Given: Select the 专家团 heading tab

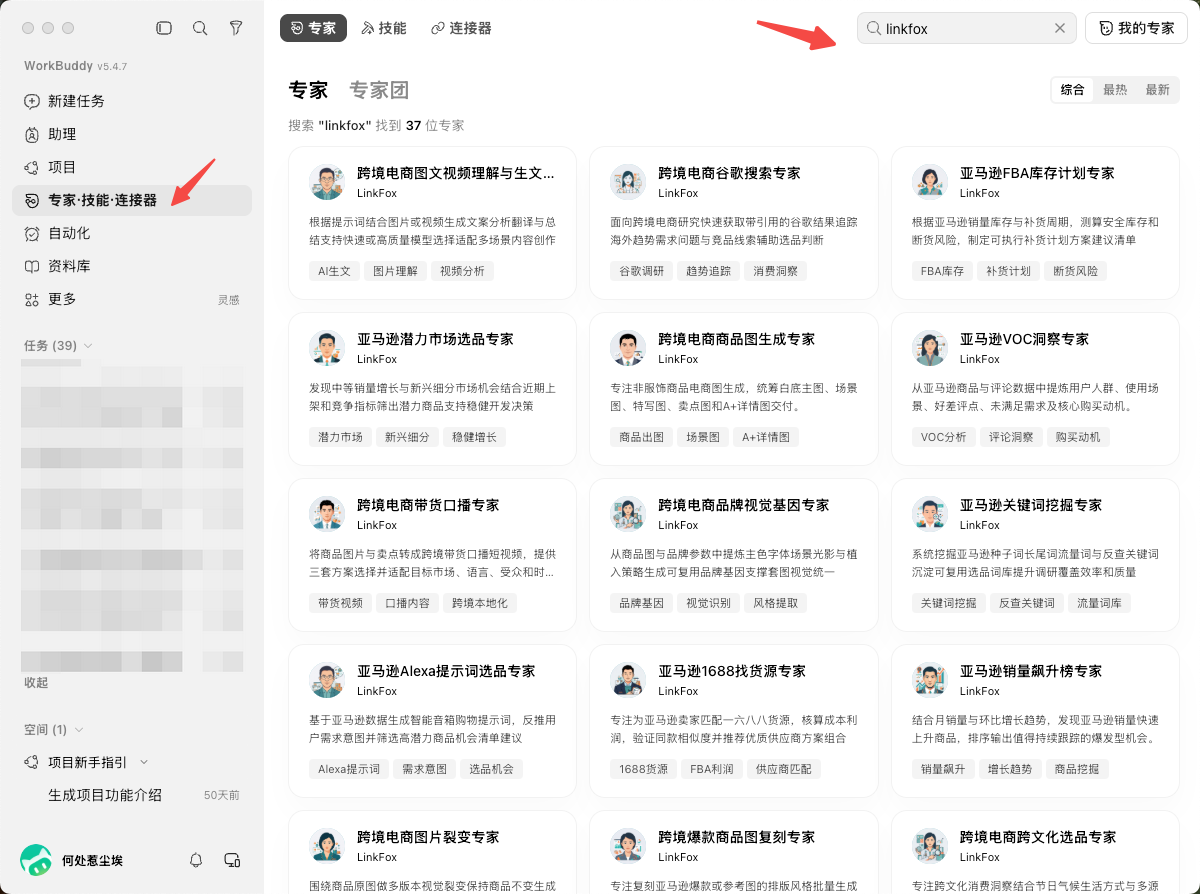Looking at the screenshot, I should pyautogui.click(x=379, y=90).
